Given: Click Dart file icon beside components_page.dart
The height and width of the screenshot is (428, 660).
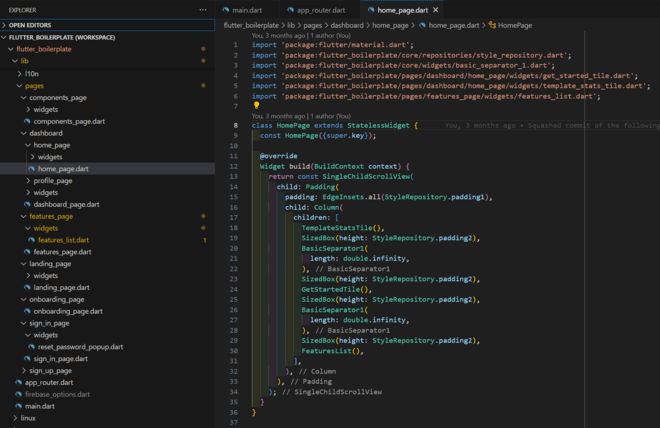Looking at the screenshot, I should pos(27,121).
